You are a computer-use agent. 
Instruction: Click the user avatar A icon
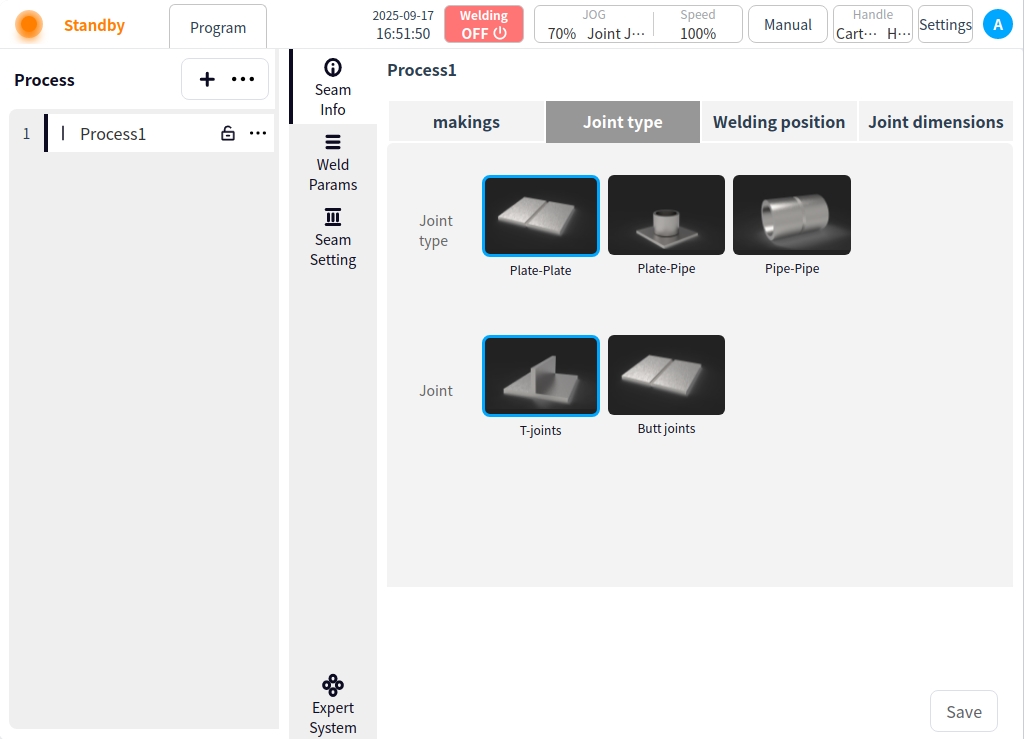(997, 25)
